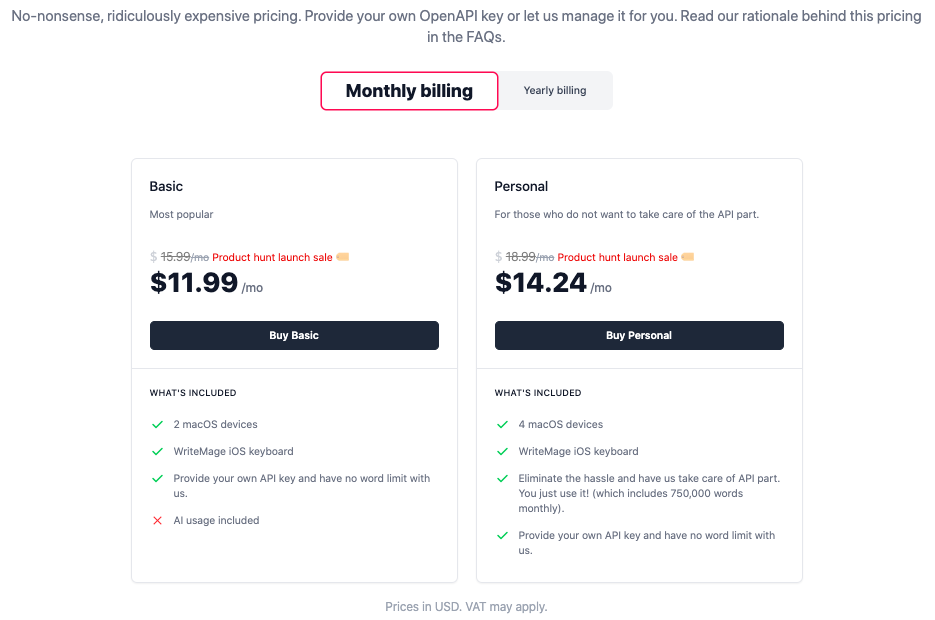Click the sale emoji on the Personal plan

pyautogui.click(x=687, y=256)
